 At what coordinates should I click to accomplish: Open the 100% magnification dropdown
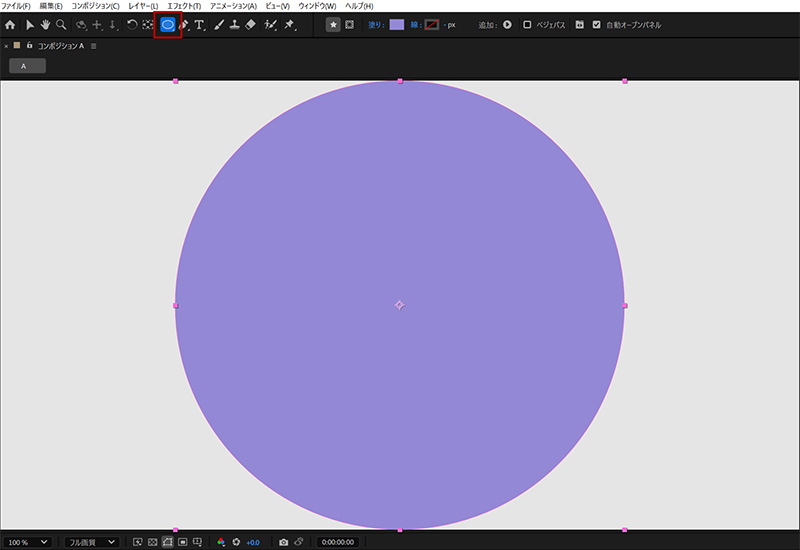(27, 542)
